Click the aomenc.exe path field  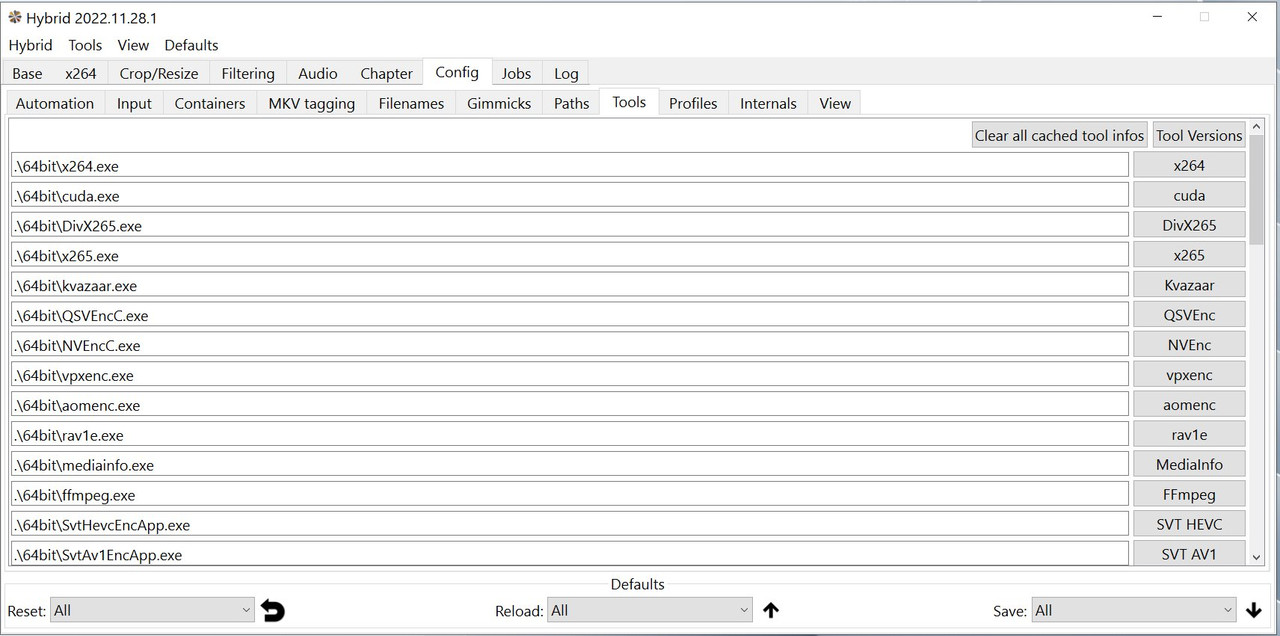click(570, 405)
